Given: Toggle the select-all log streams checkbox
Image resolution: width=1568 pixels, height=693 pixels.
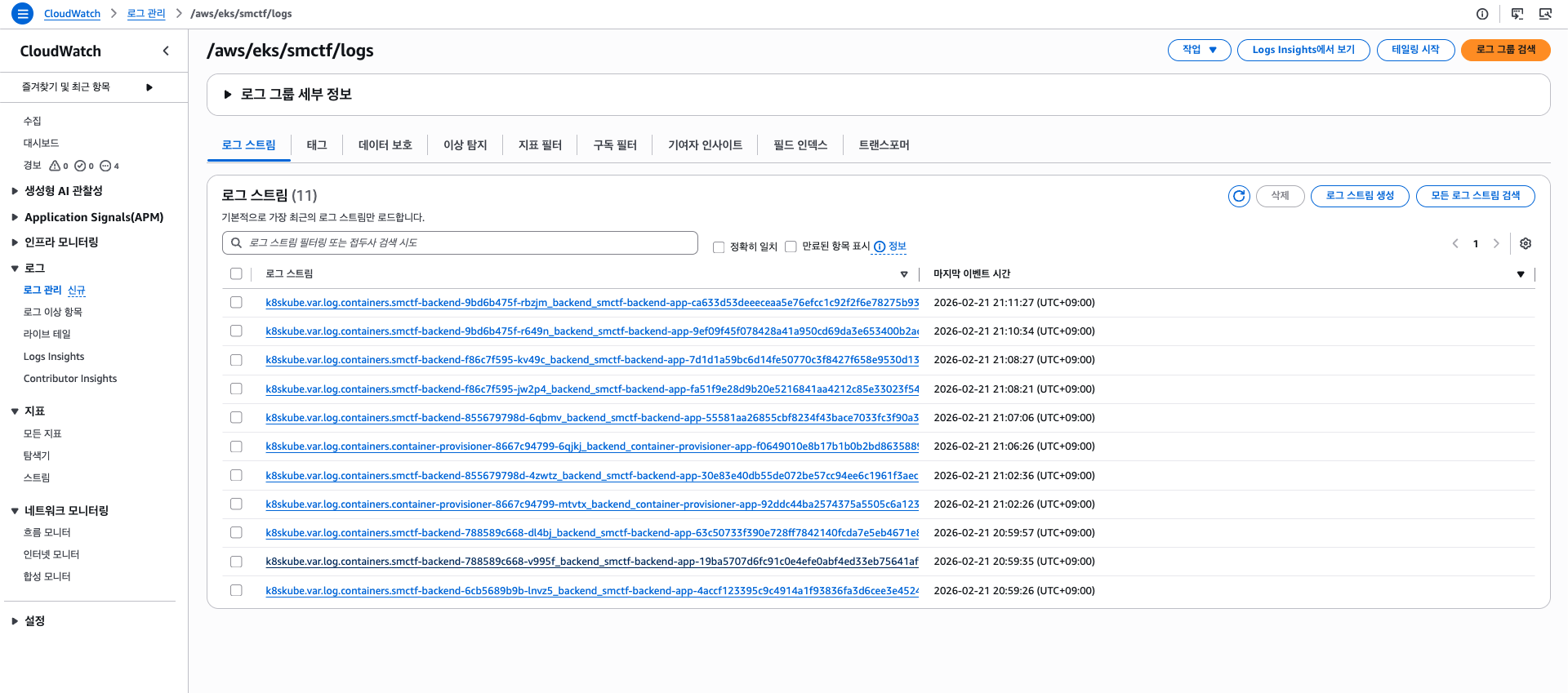Looking at the screenshot, I should click(236, 273).
